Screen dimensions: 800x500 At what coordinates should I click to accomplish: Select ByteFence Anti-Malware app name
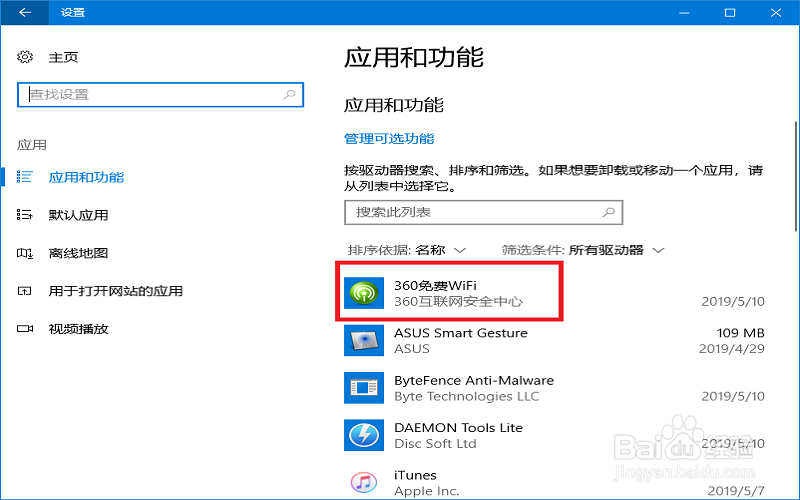coord(474,380)
